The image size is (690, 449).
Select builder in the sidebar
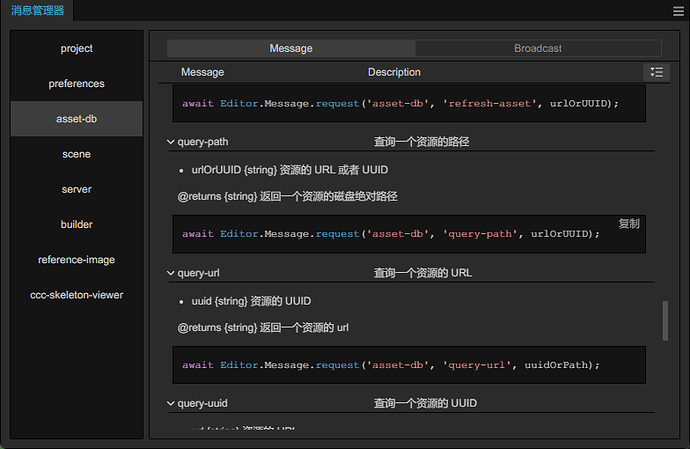click(x=77, y=224)
